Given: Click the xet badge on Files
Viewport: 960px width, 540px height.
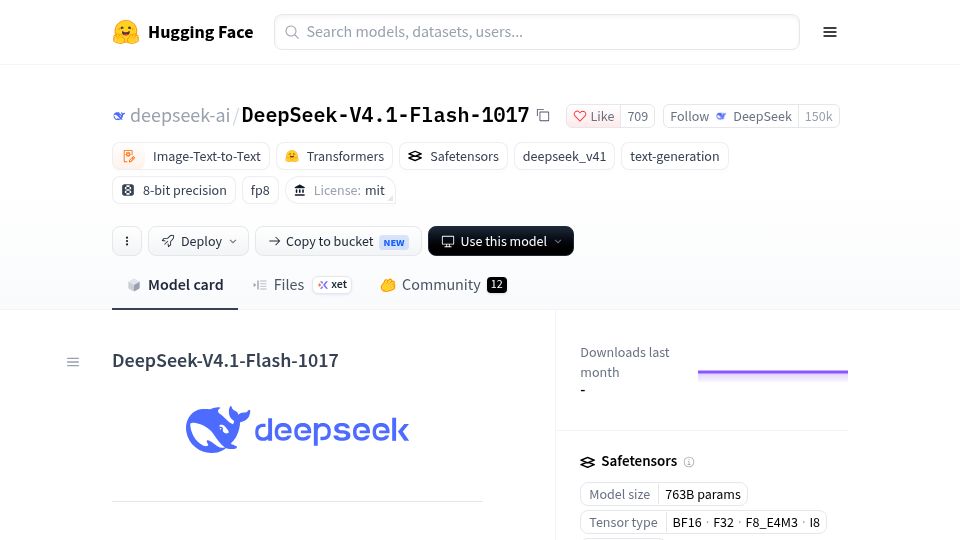Looking at the screenshot, I should click(332, 285).
